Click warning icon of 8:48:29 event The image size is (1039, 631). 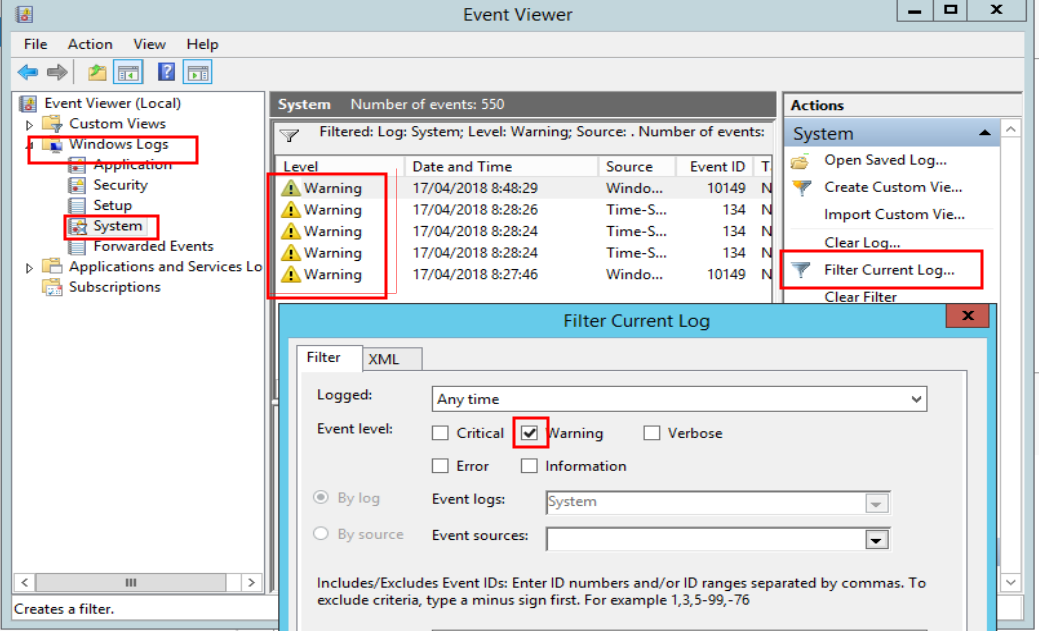tap(290, 188)
